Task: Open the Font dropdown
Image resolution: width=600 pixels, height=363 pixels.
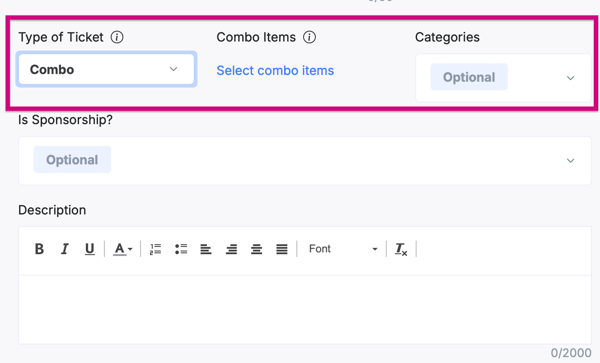Action: click(x=343, y=249)
